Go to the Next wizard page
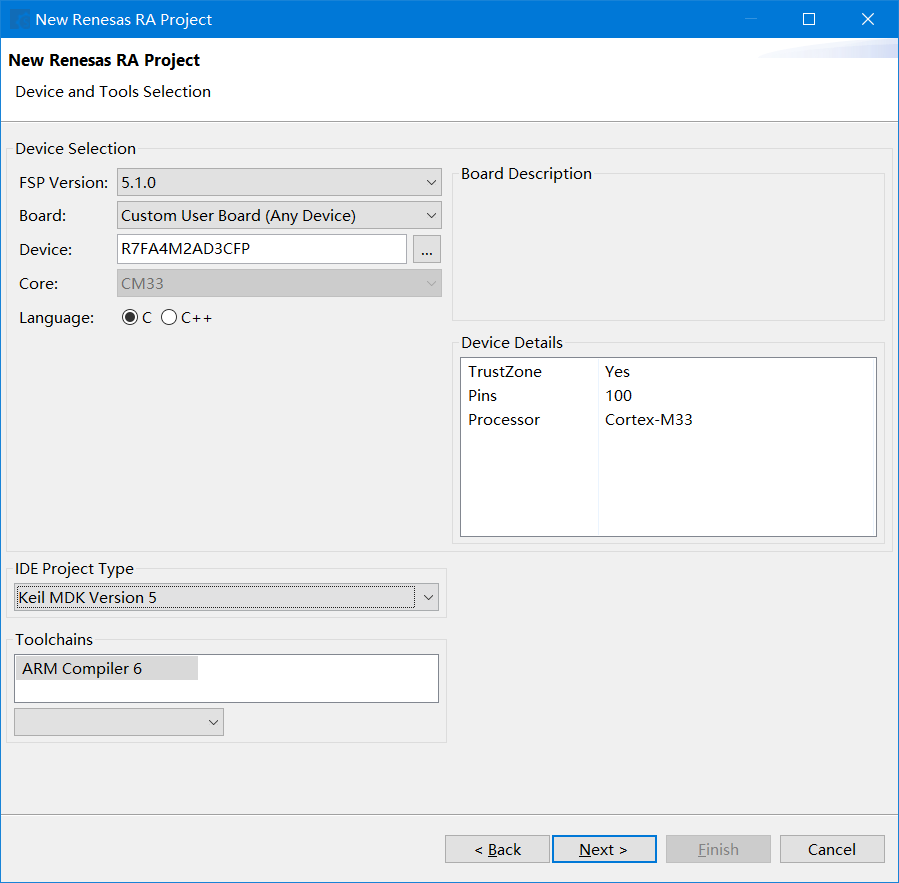The height and width of the screenshot is (883, 899). tap(604, 849)
